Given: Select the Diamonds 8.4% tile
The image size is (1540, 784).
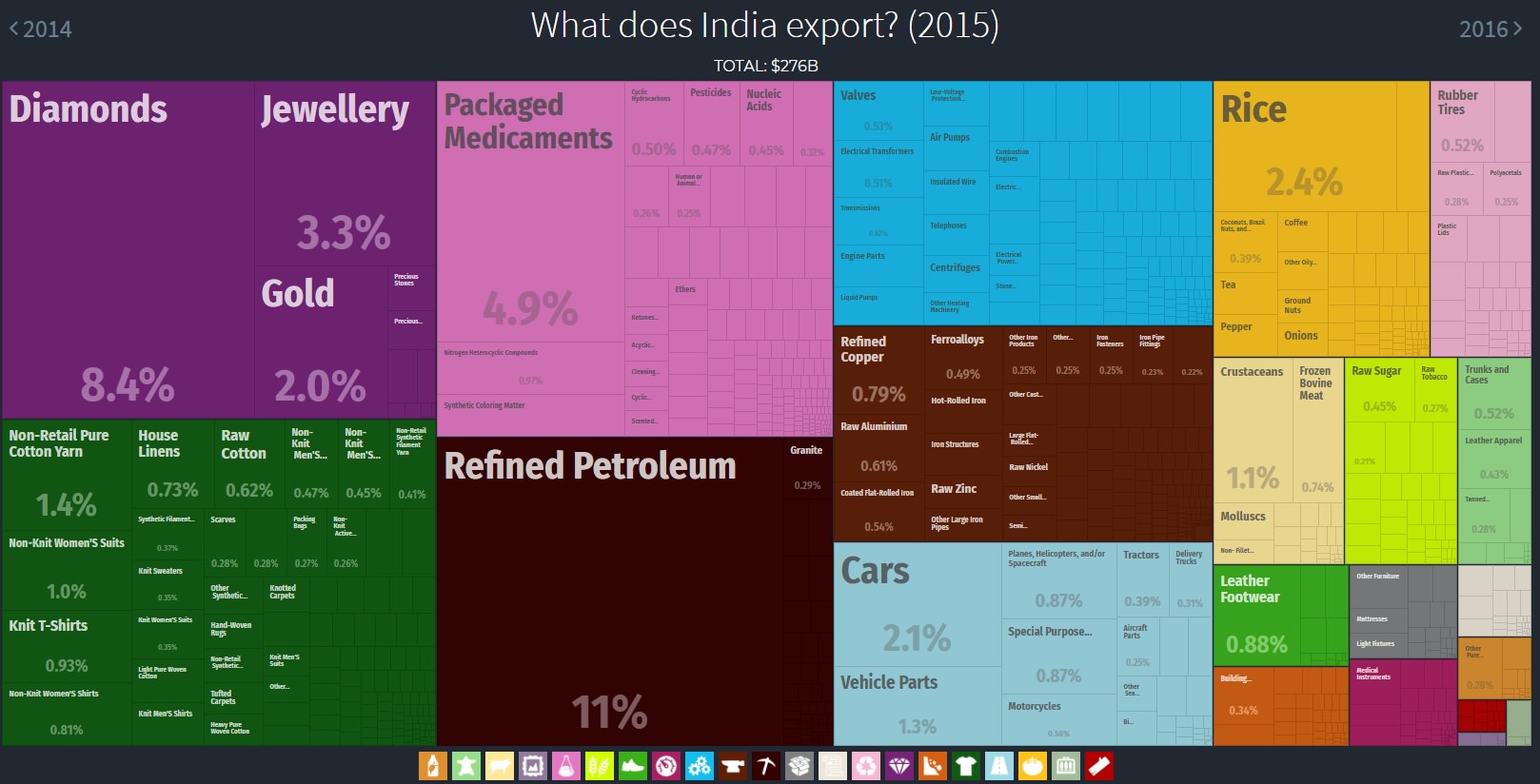Looking at the screenshot, I should point(128,249).
